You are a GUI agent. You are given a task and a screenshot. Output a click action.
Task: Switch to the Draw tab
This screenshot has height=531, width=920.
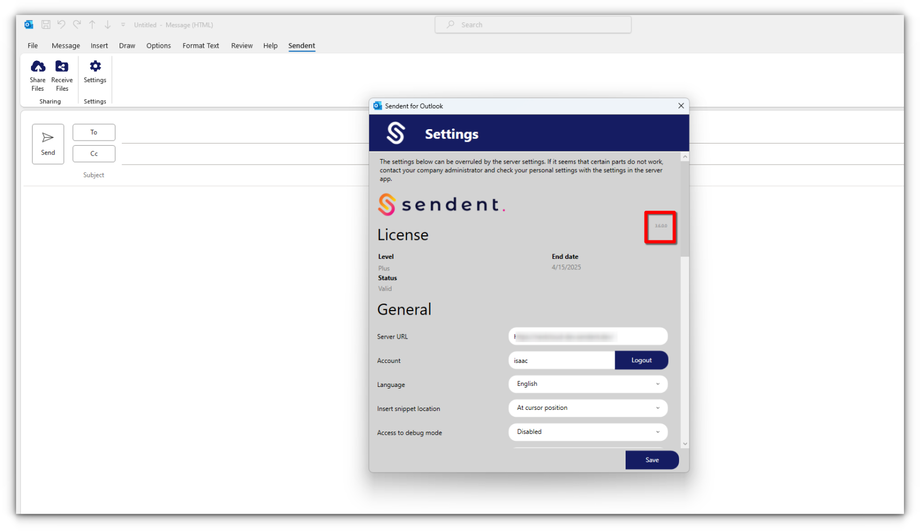click(127, 46)
